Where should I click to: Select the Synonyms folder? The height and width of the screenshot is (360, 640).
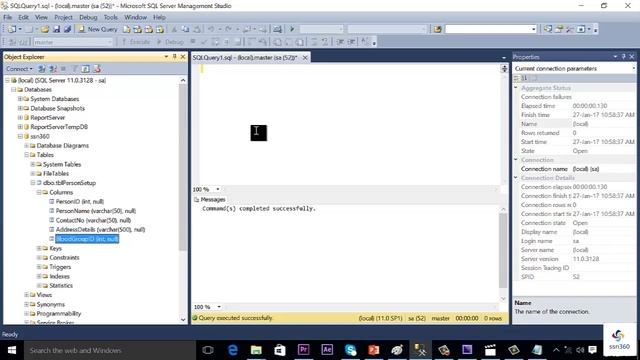coord(51,304)
